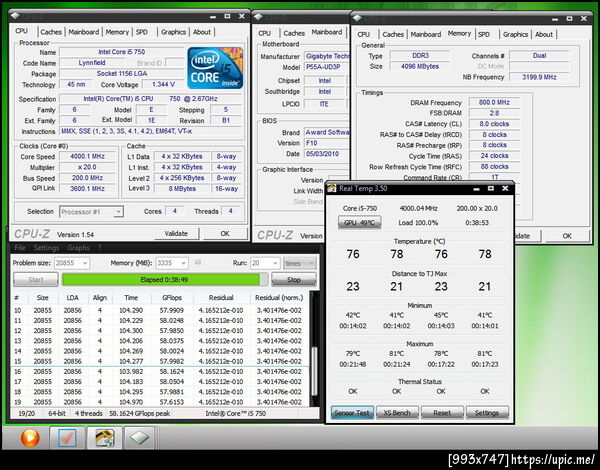600x470 pixels.
Task: Click Reset in Real Temp
Action: [442, 413]
